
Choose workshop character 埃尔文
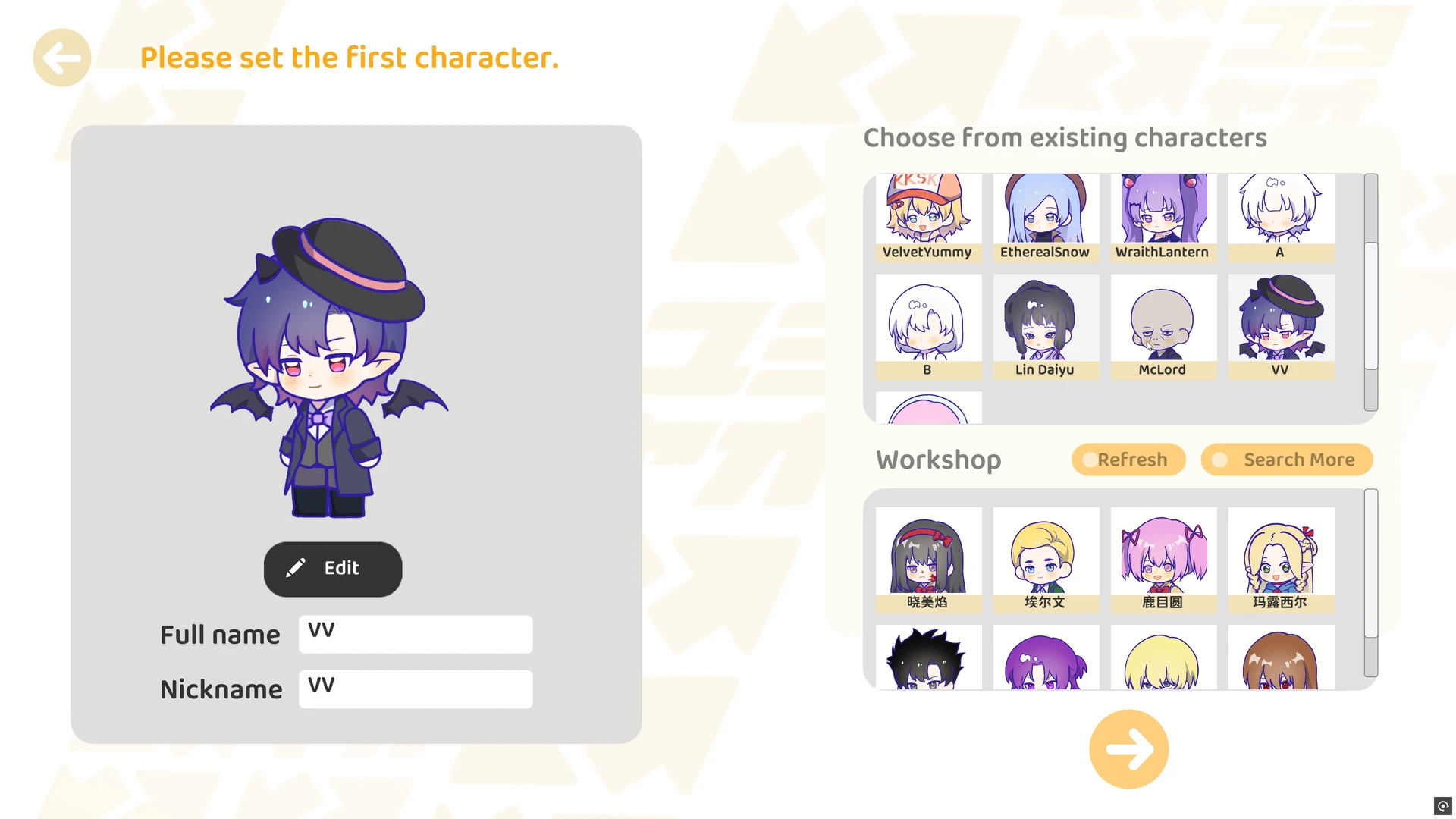(x=1046, y=560)
